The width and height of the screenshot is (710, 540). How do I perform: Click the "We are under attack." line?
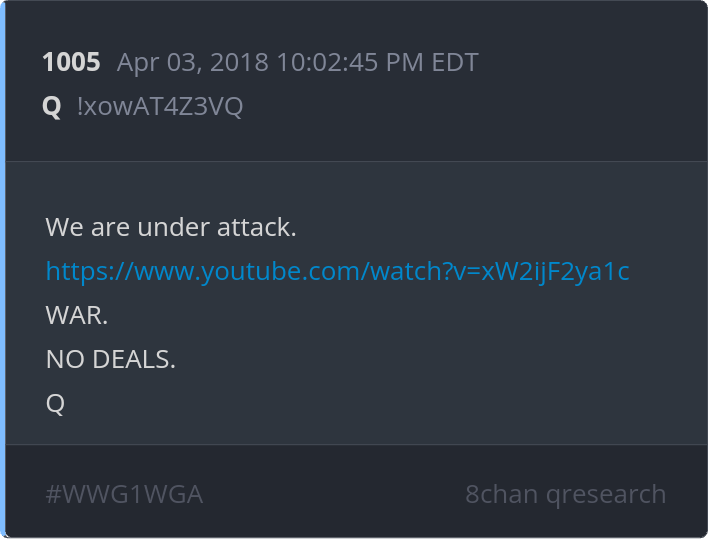click(x=171, y=227)
